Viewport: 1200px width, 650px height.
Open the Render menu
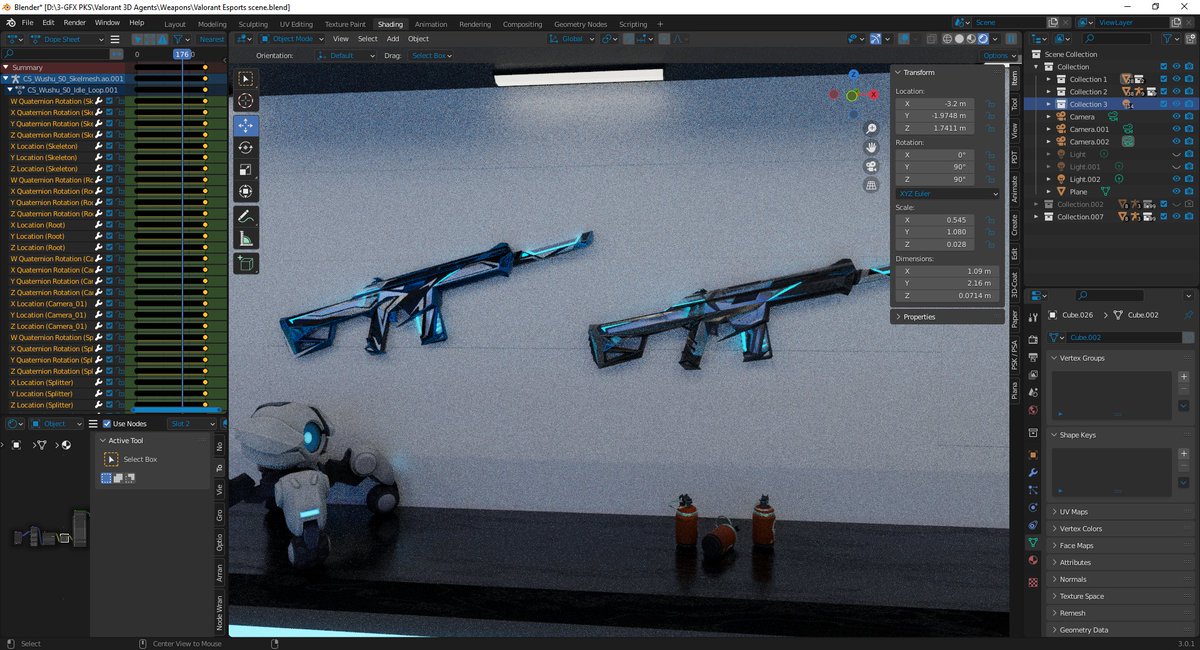pyautogui.click(x=75, y=22)
